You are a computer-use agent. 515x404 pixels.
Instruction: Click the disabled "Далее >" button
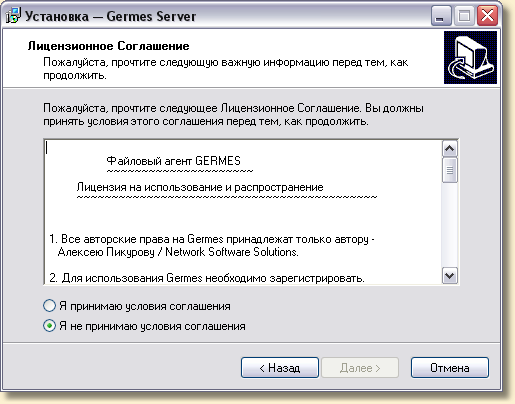click(x=360, y=368)
